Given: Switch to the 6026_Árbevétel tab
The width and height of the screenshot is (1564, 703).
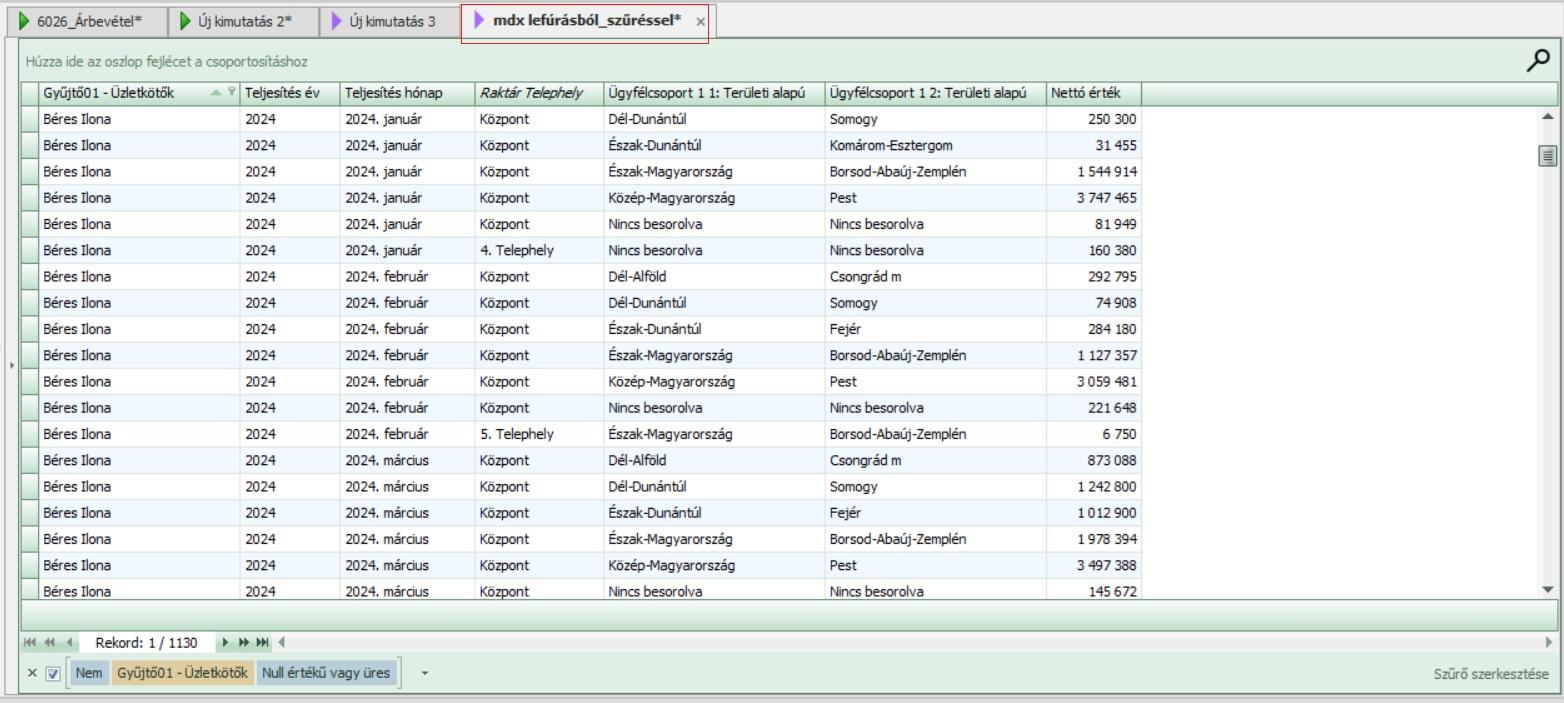Looking at the screenshot, I should point(88,21).
